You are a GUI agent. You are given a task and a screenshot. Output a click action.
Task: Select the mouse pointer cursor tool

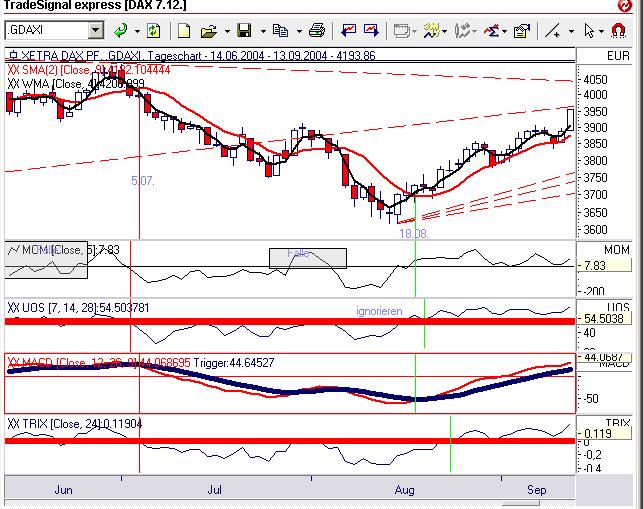(589, 31)
